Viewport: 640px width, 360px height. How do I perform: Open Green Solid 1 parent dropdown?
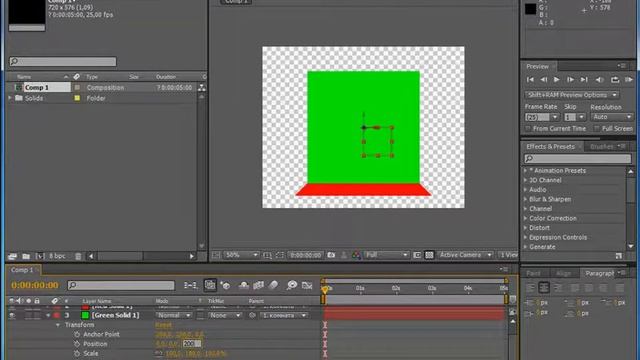coord(283,316)
